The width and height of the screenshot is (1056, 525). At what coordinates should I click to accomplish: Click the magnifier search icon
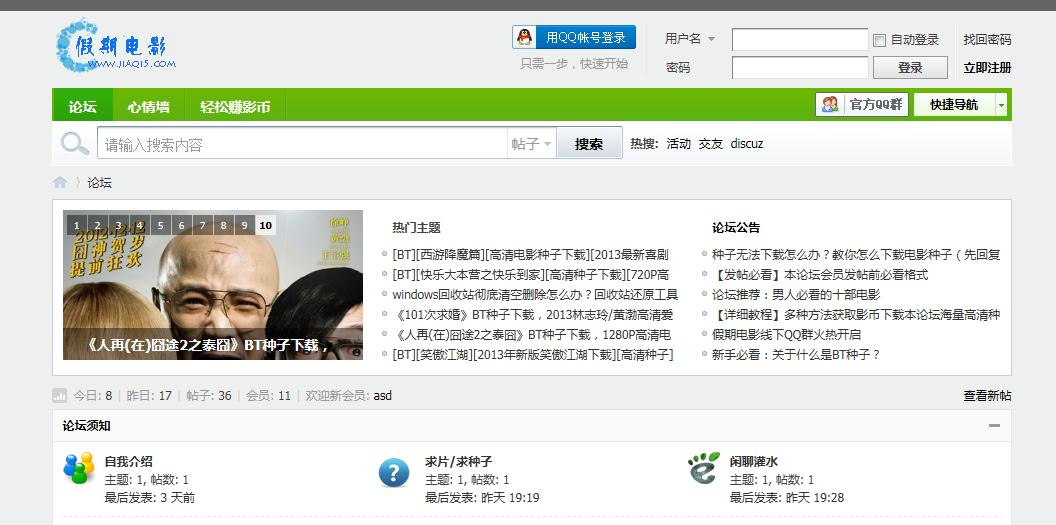point(75,143)
